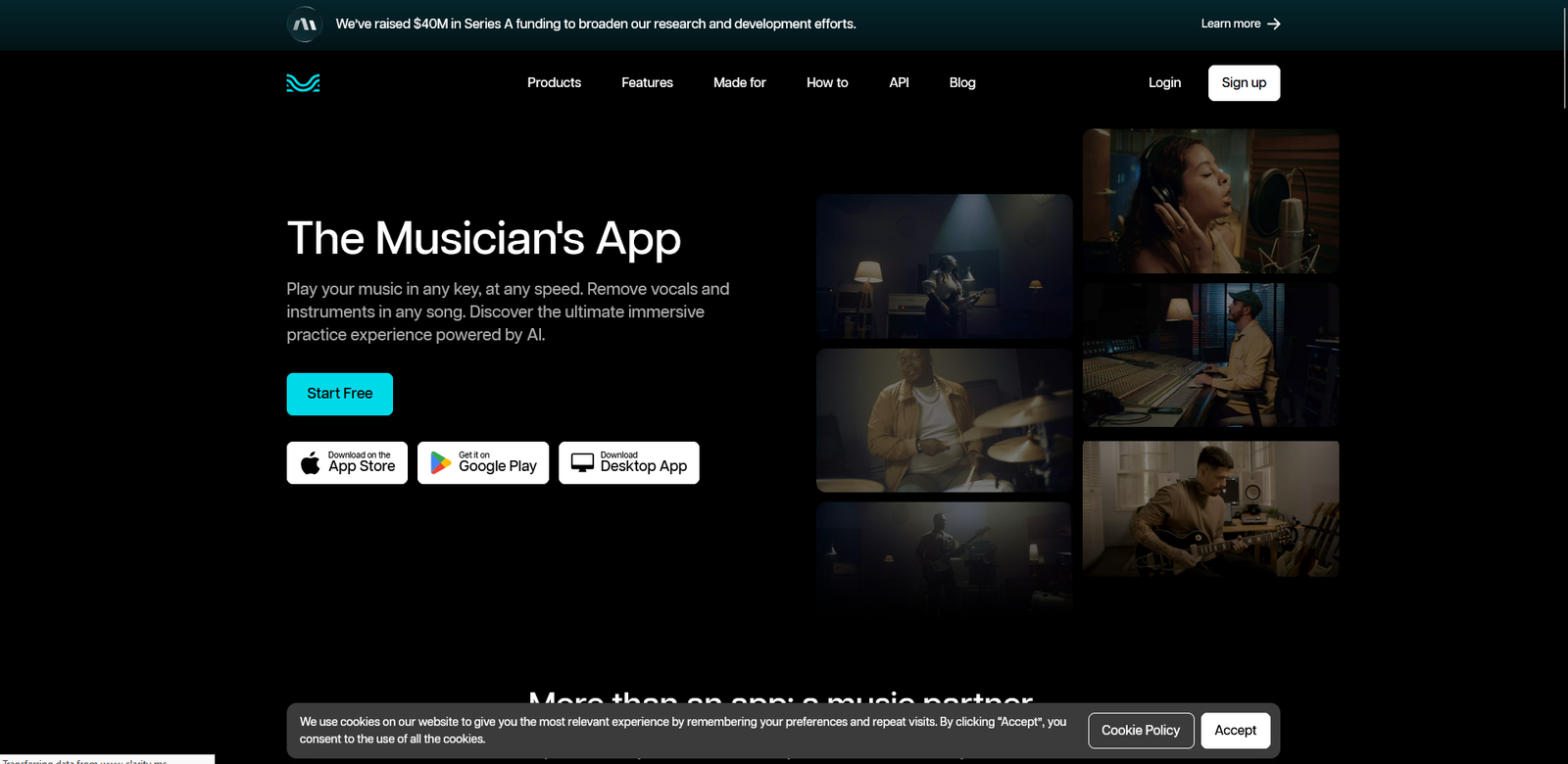Screen dimensions: 1568x764
Task: Expand the Made for menu
Action: [739, 83]
